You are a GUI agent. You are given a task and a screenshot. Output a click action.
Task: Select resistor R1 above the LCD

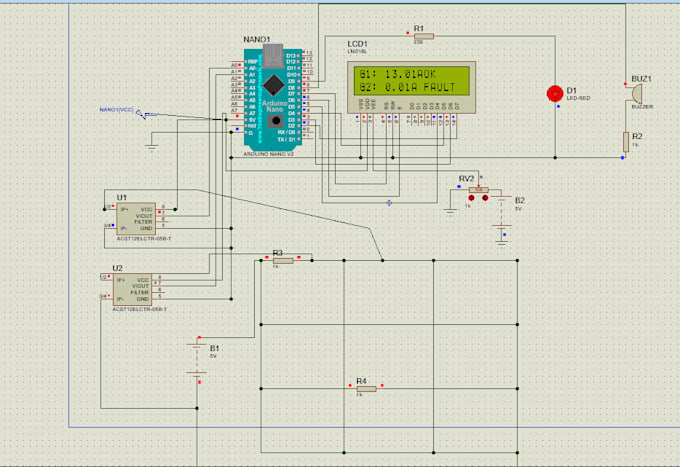(x=424, y=36)
